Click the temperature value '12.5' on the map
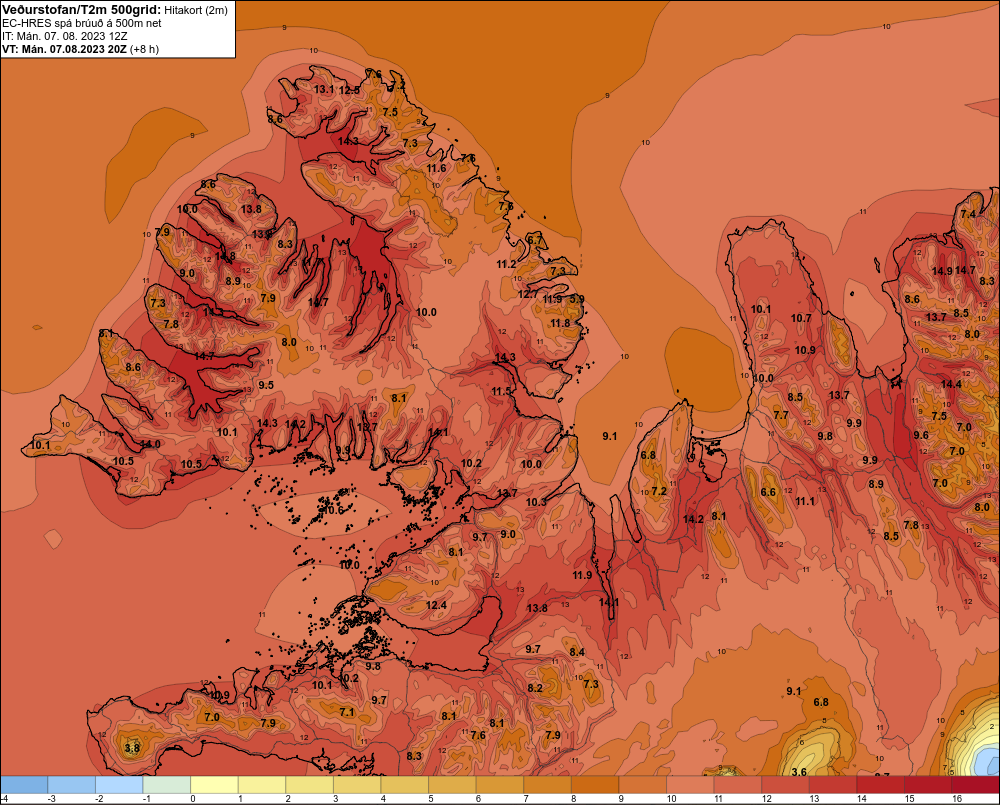Screen dimensions: 1000x805 coord(349,90)
